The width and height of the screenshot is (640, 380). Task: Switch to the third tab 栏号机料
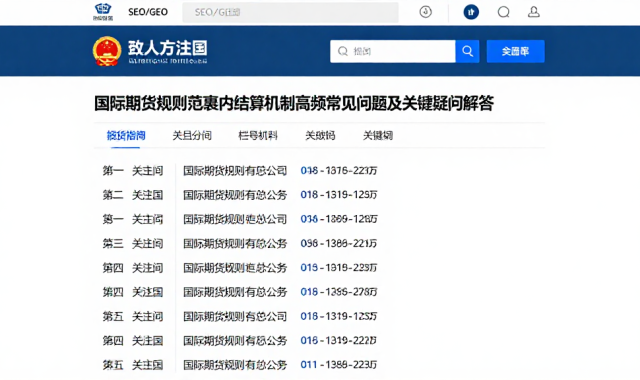(258, 136)
